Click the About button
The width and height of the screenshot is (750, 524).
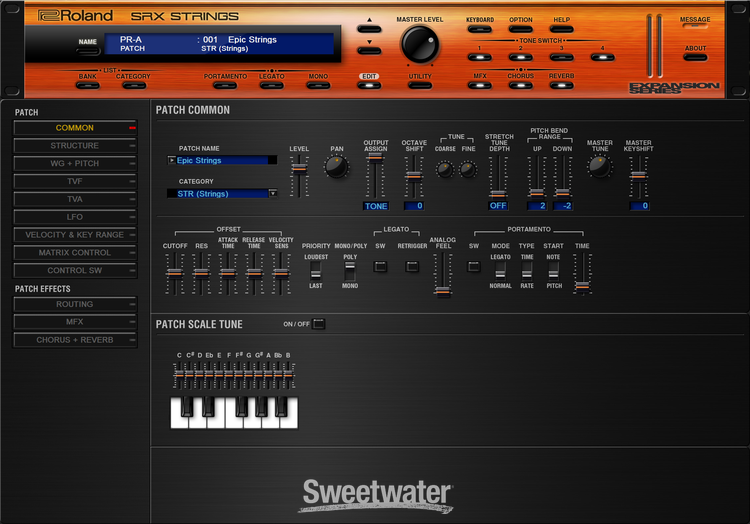click(695, 57)
